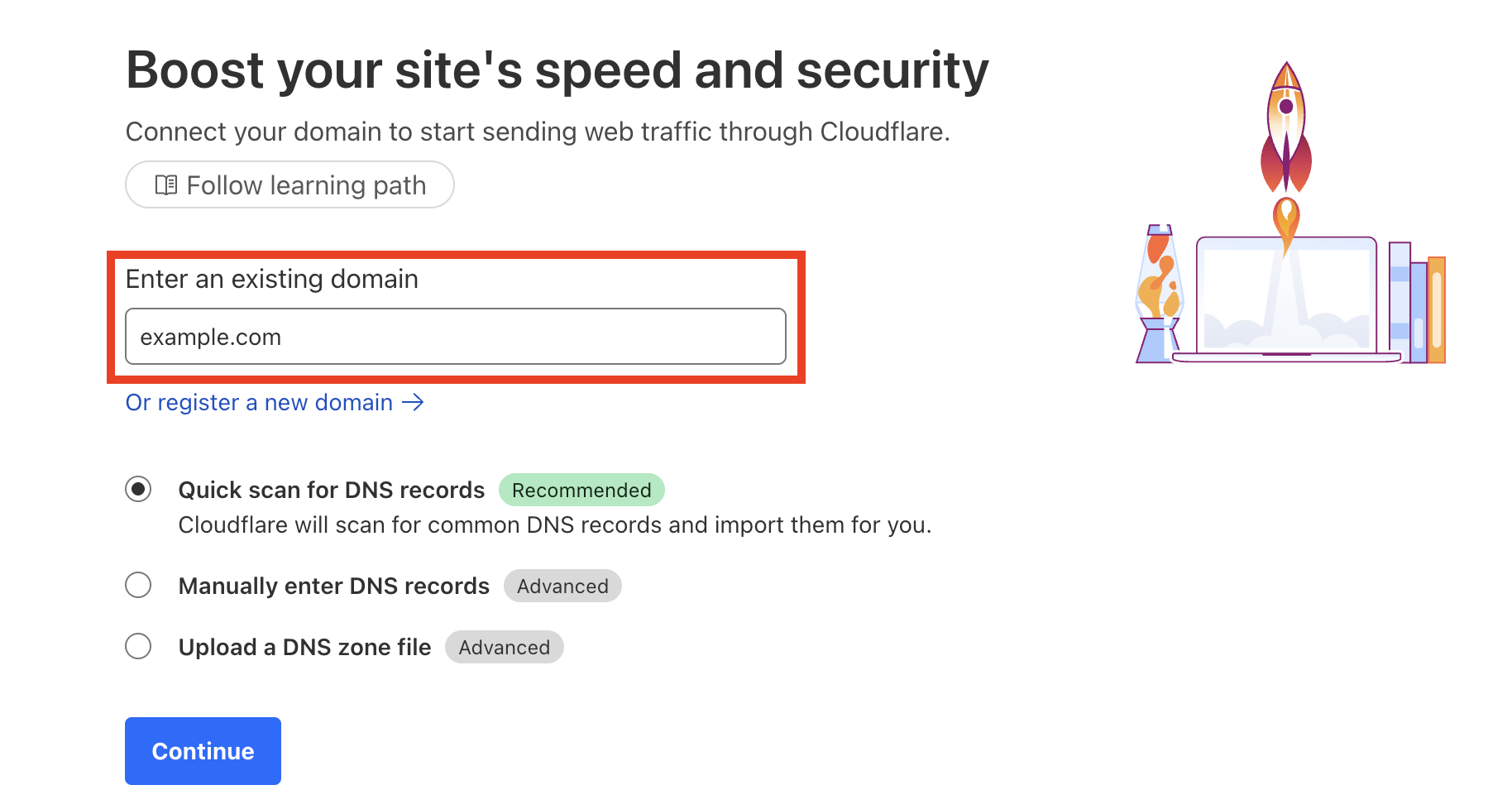This screenshot has width=1512, height=809.
Task: Click the blue Continue button
Action: coord(203,751)
